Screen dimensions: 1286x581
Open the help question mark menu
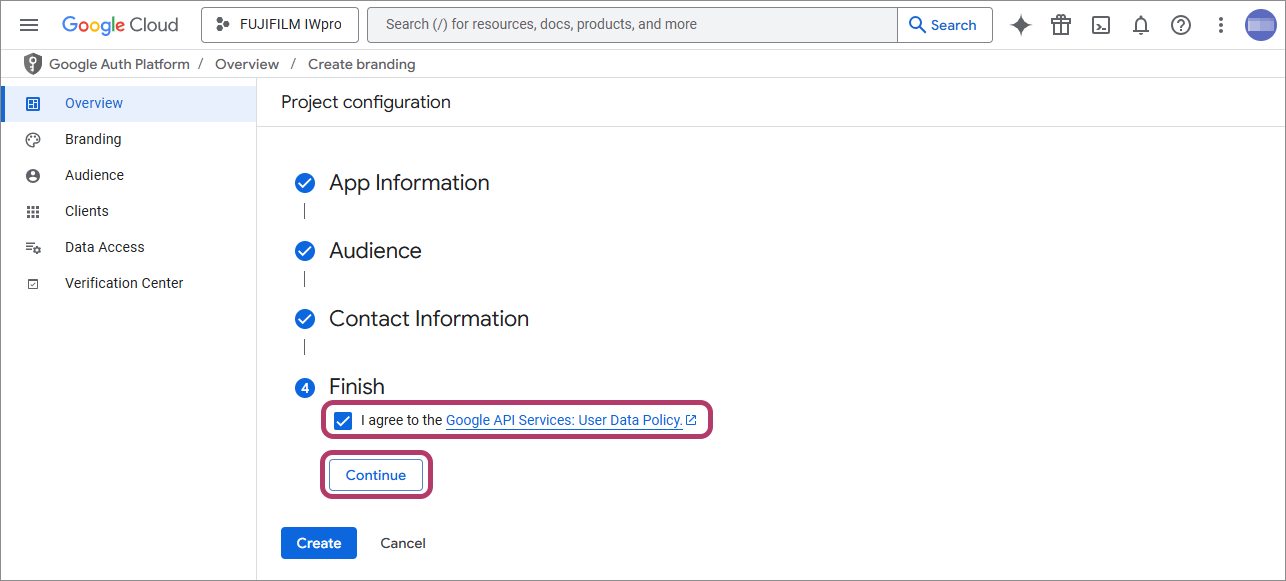[1181, 25]
